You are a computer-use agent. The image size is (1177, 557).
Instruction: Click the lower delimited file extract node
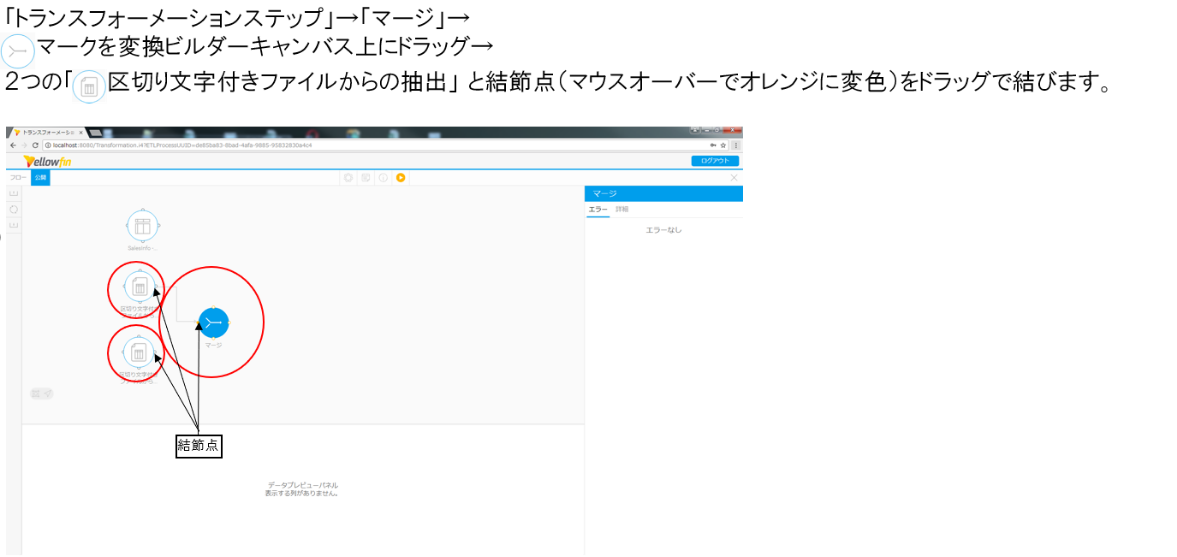pyautogui.click(x=139, y=353)
